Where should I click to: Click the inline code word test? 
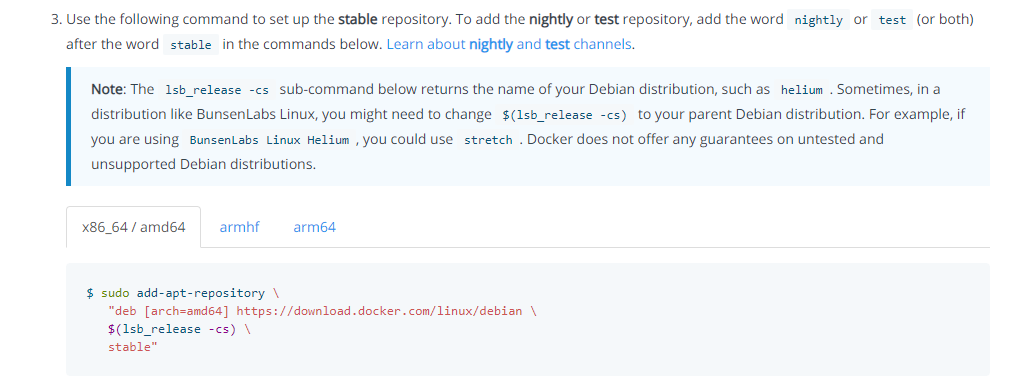tap(892, 20)
